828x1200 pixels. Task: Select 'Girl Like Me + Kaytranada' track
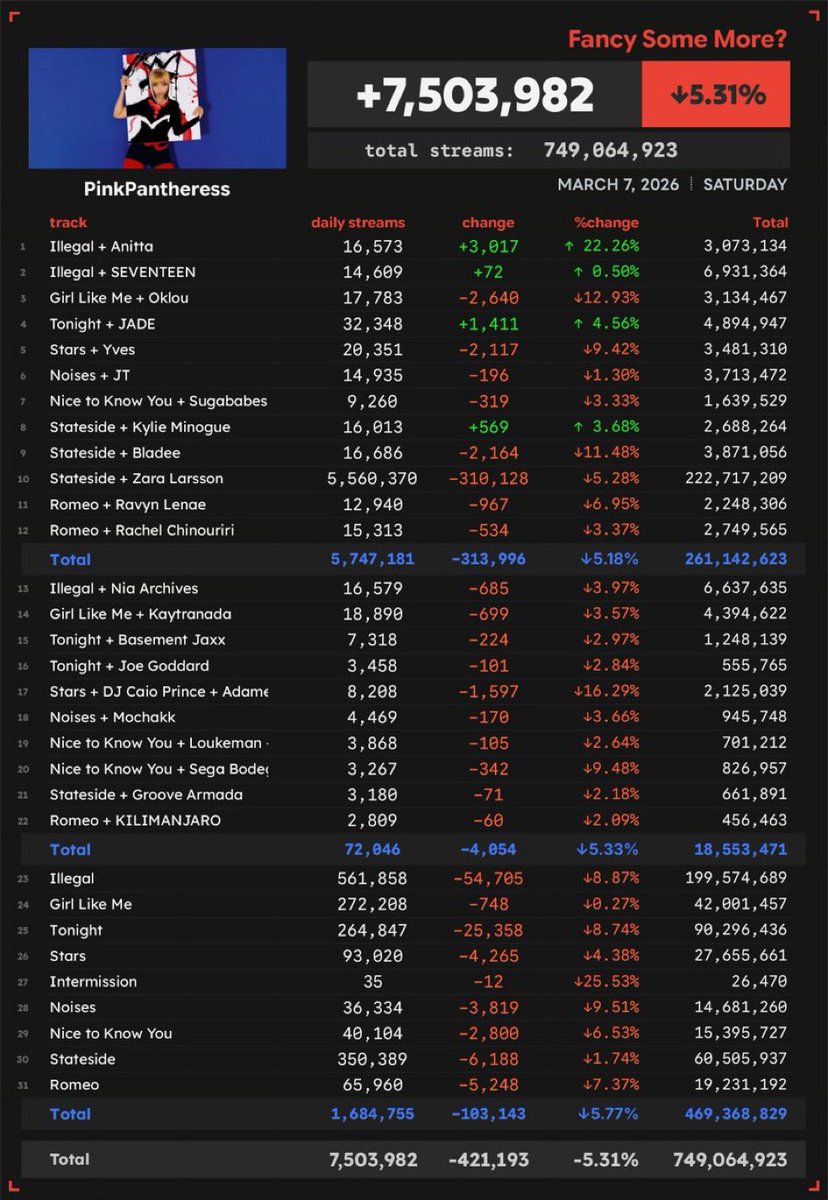pyautogui.click(x=140, y=614)
